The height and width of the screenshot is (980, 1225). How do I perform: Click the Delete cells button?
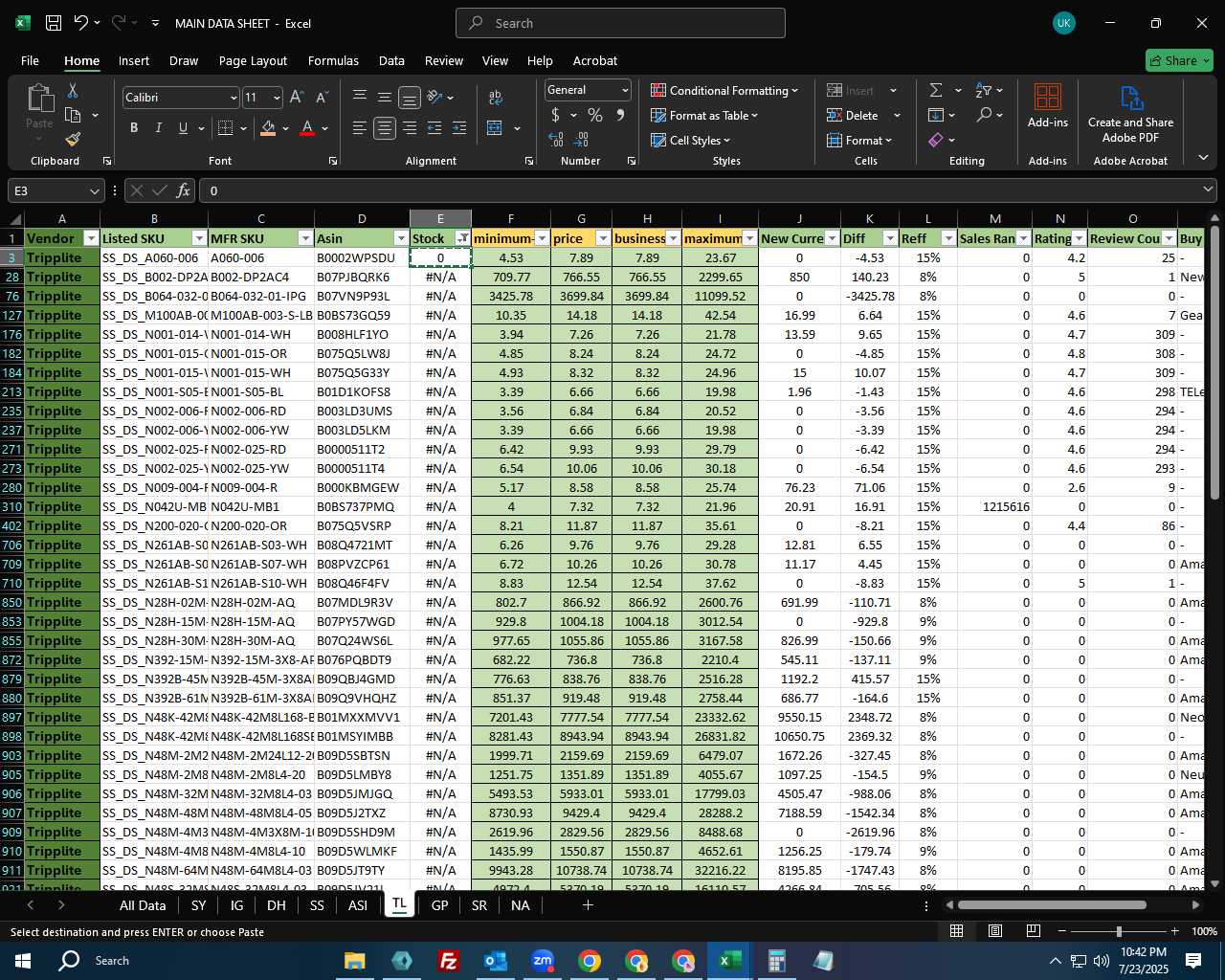click(x=854, y=115)
